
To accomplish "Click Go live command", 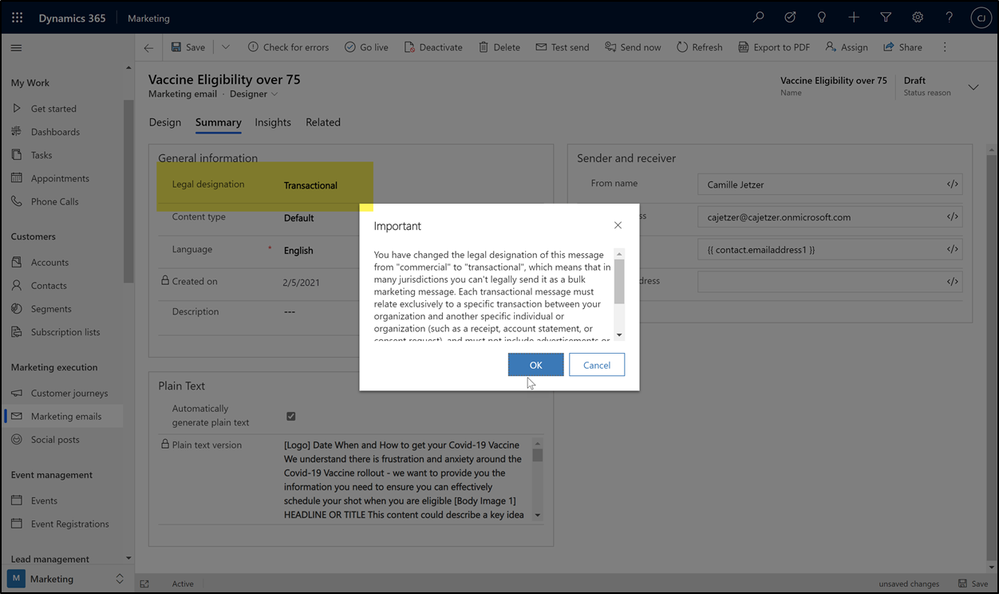I will pos(366,47).
